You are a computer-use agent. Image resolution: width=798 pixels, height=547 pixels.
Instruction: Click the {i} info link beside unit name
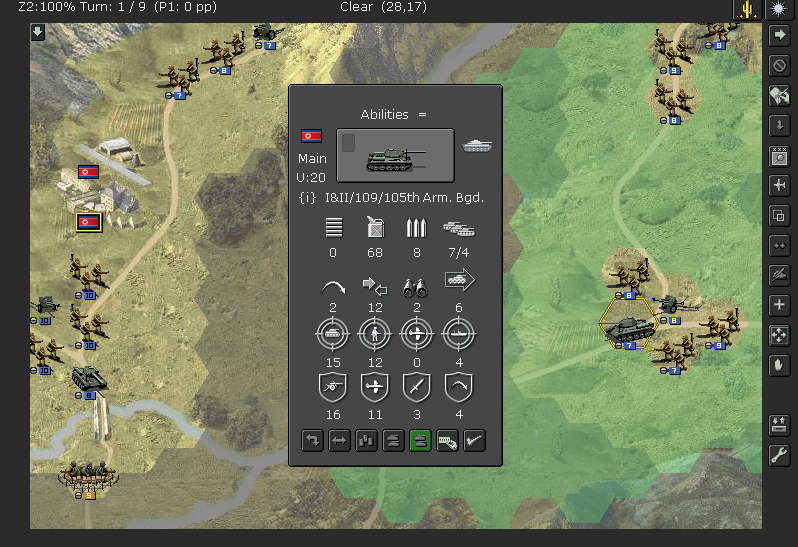(307, 198)
